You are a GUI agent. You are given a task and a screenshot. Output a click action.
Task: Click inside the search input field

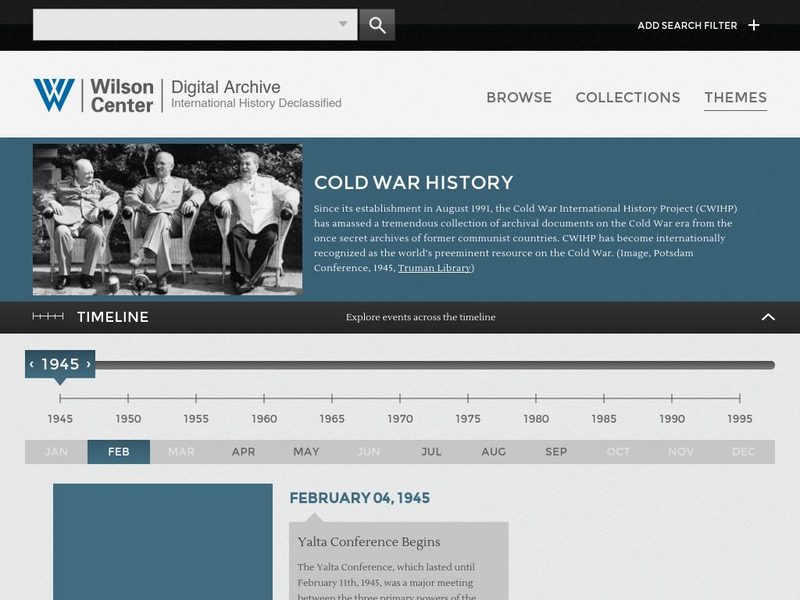(195, 24)
